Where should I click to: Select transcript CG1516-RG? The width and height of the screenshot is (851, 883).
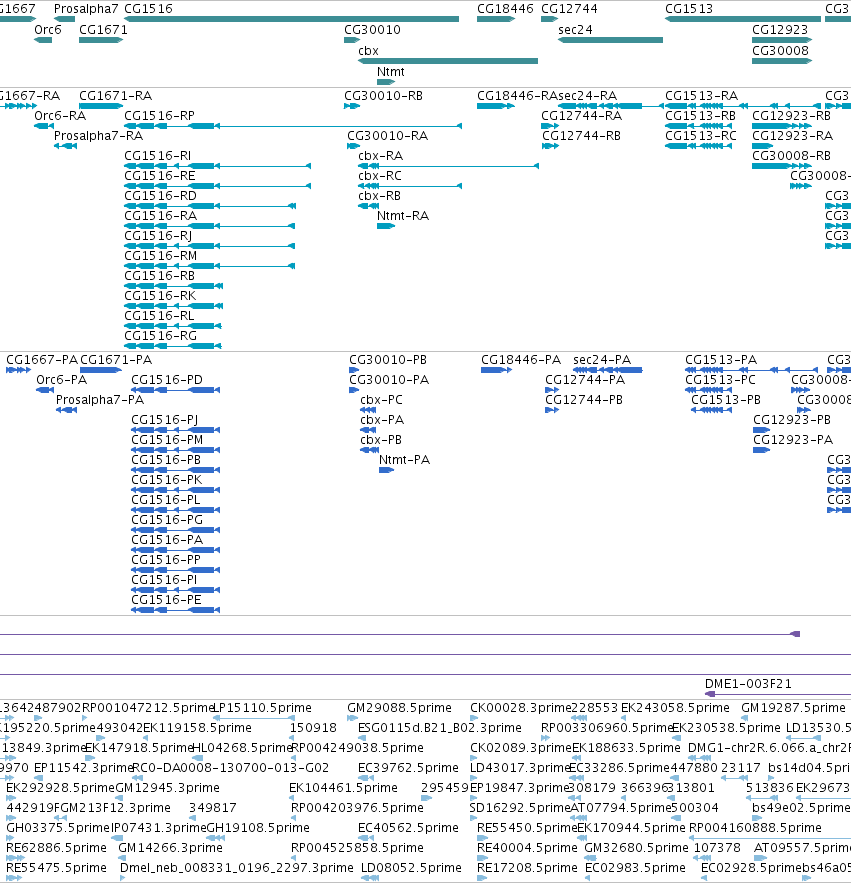point(173,346)
